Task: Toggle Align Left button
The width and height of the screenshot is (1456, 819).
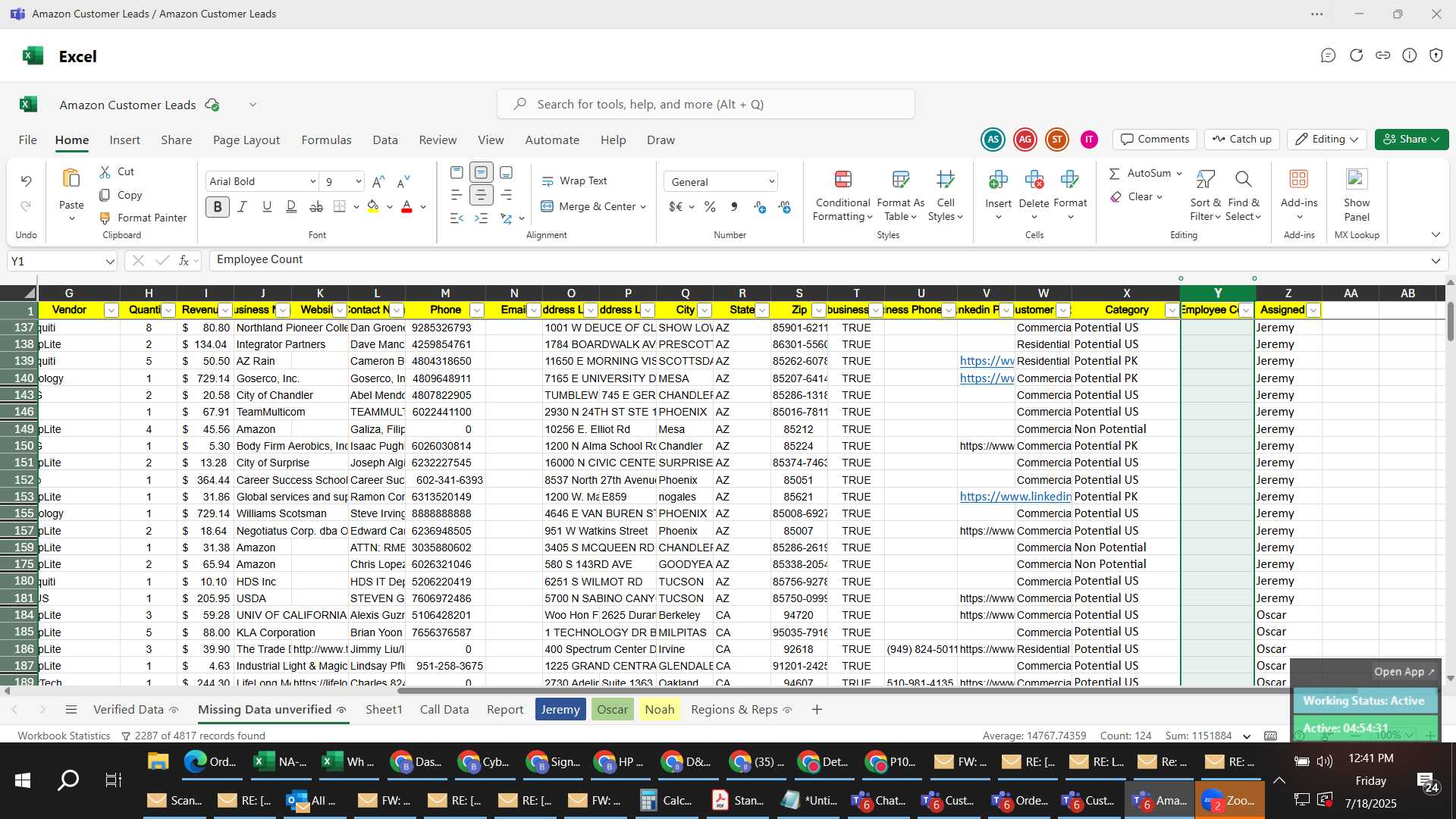Action: [457, 195]
